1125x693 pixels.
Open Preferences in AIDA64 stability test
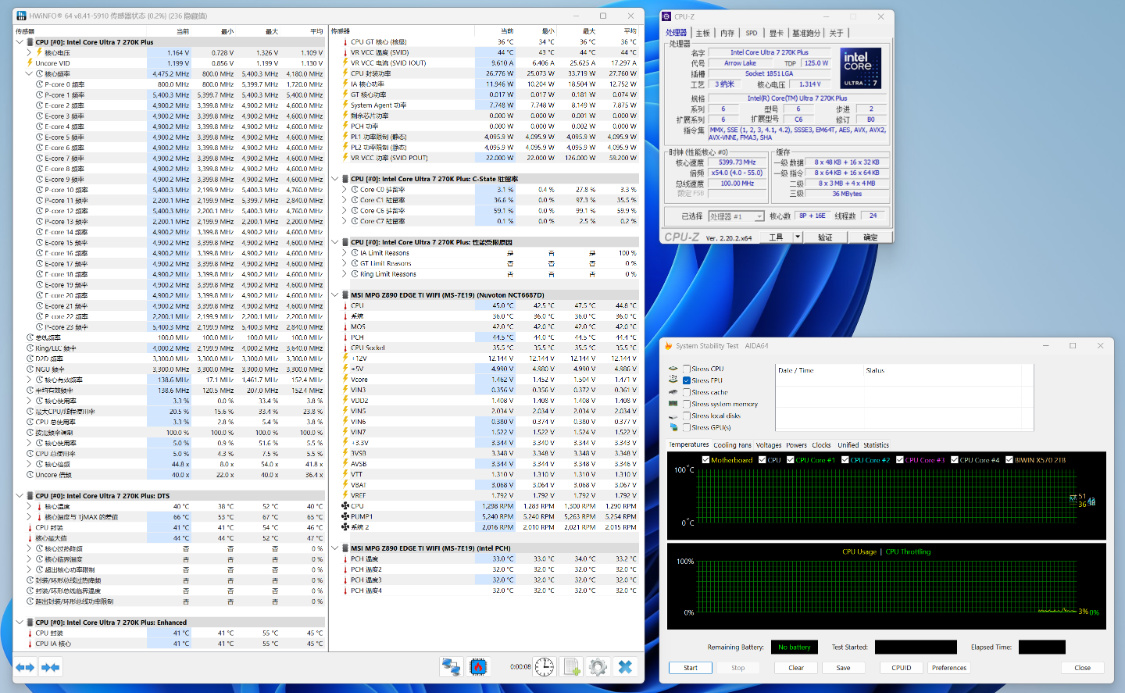click(x=949, y=667)
